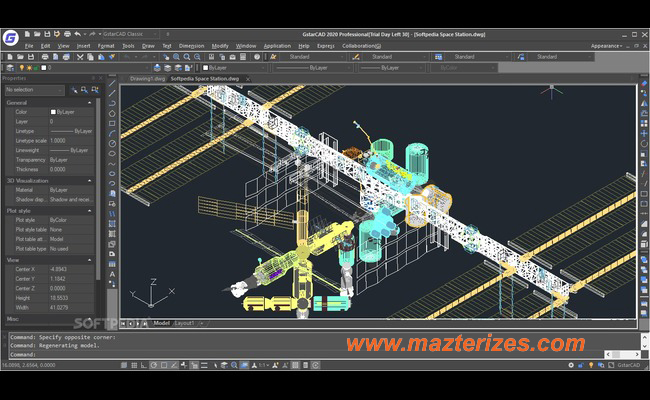Click the white layer color swatch in the layer toolbar
650x400 pixels.
(x=44, y=68)
